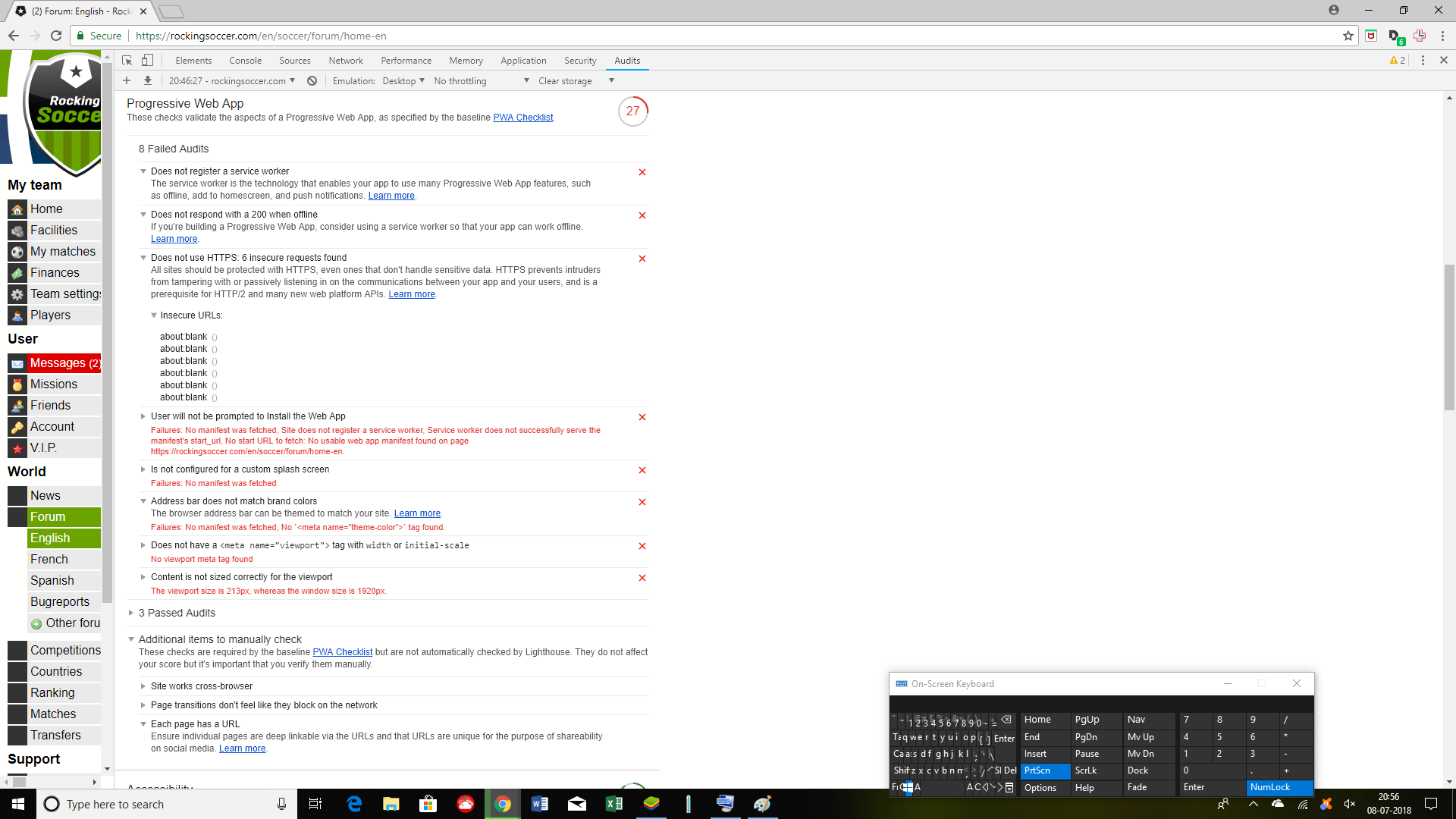This screenshot has height=819, width=1456.
Task: Click the Help key on On-Screen Keyboard
Action: [1096, 788]
